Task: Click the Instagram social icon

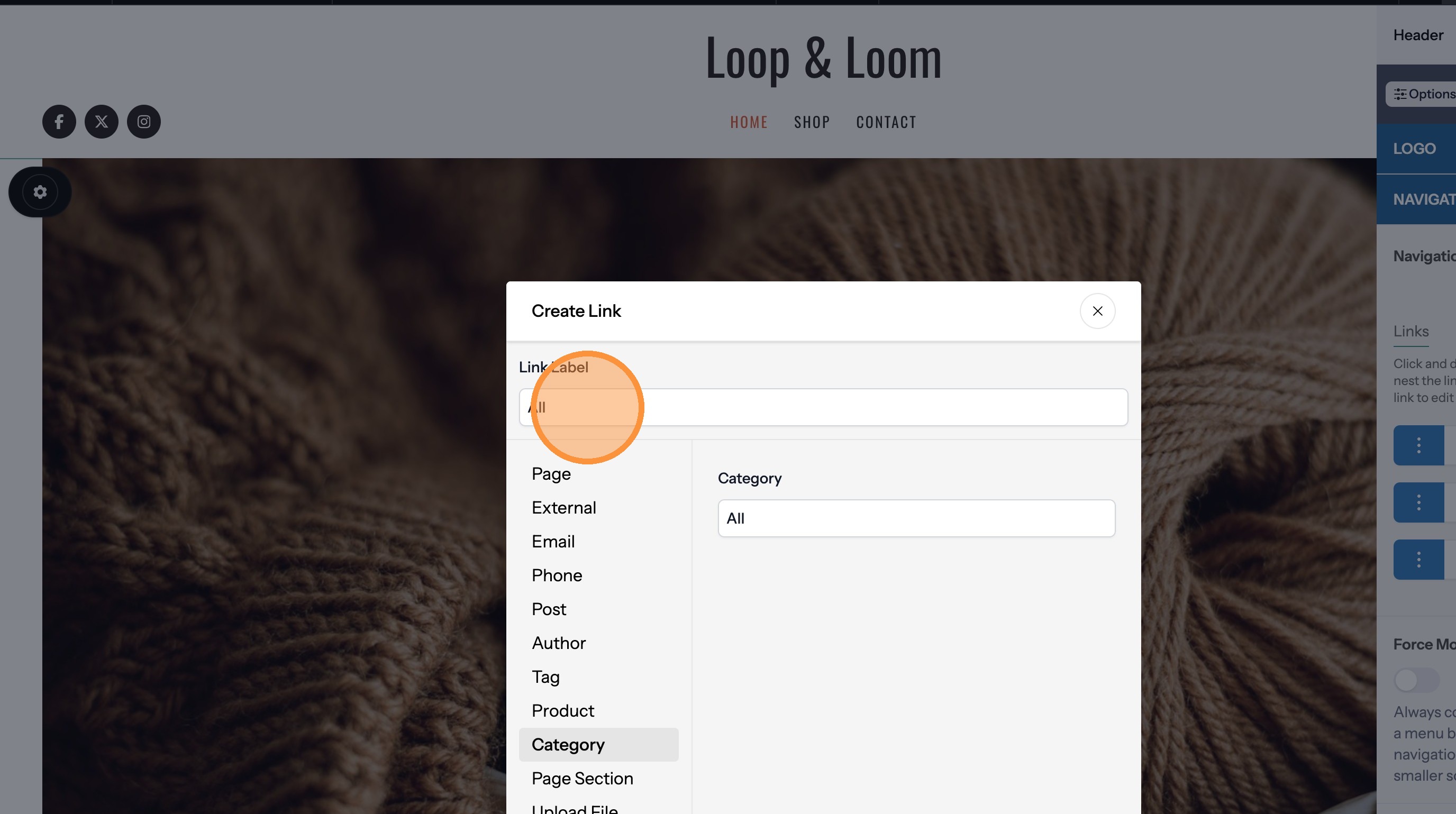Action: tap(143, 122)
